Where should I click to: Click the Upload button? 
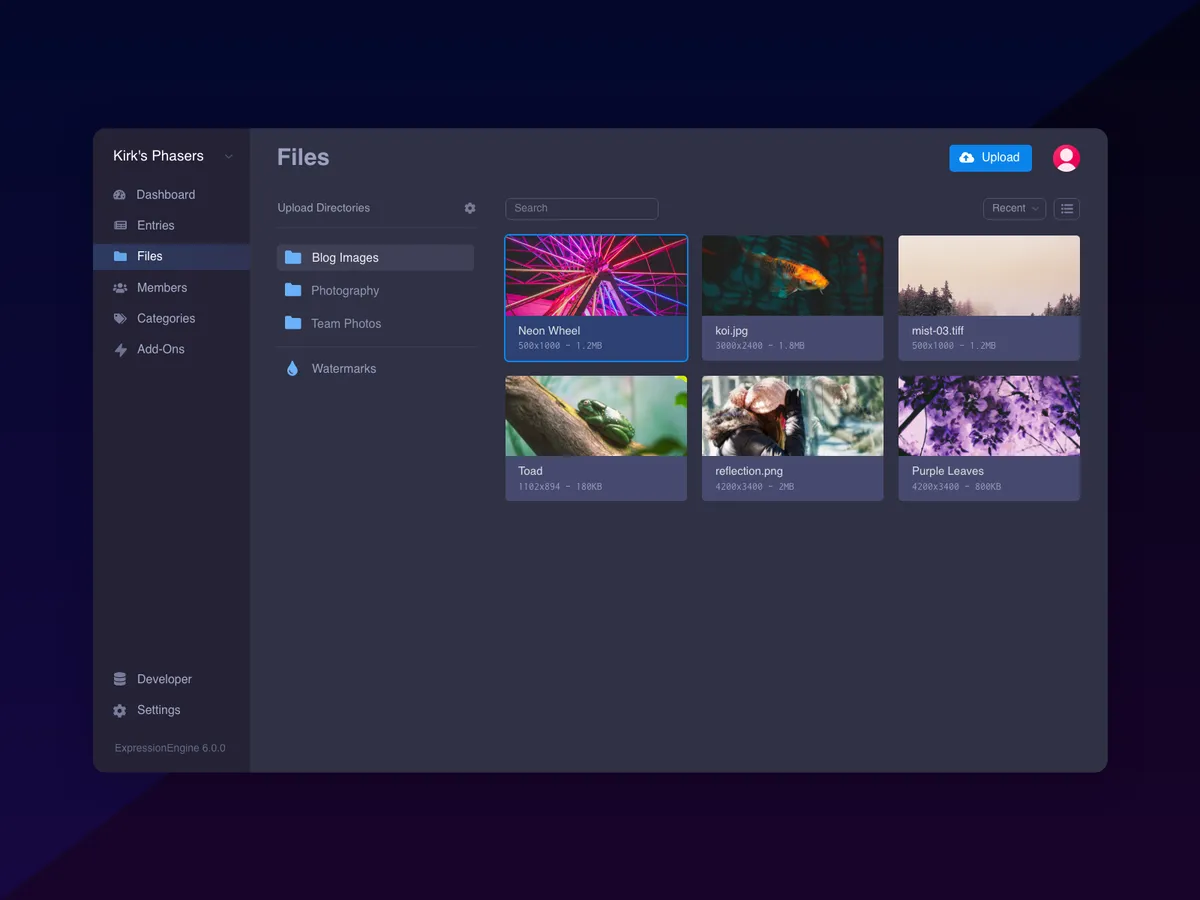(x=990, y=157)
